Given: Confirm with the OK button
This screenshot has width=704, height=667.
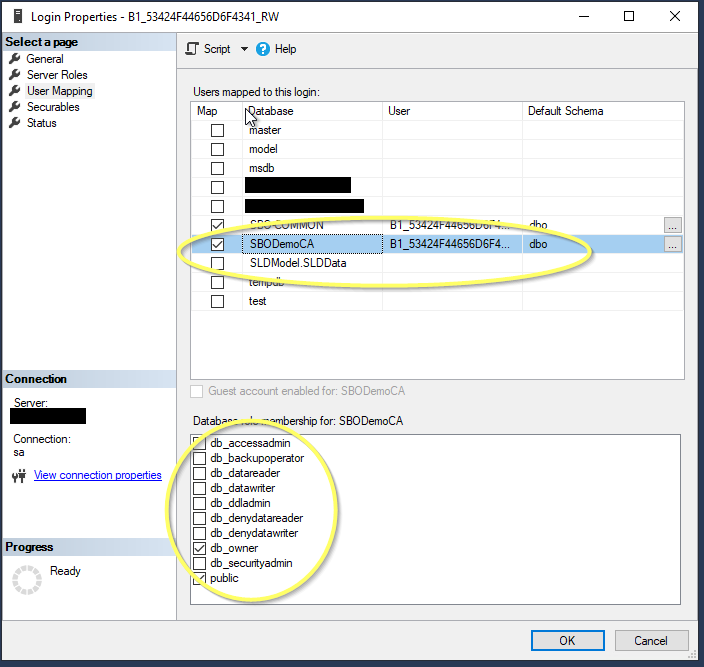Looking at the screenshot, I should [568, 641].
